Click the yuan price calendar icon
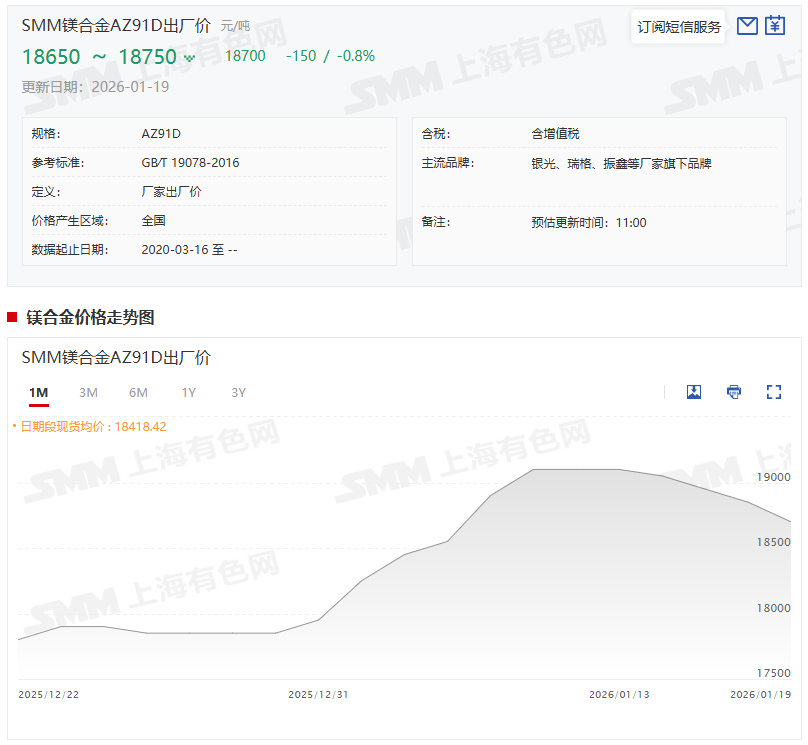The image size is (808, 745). pos(775,26)
